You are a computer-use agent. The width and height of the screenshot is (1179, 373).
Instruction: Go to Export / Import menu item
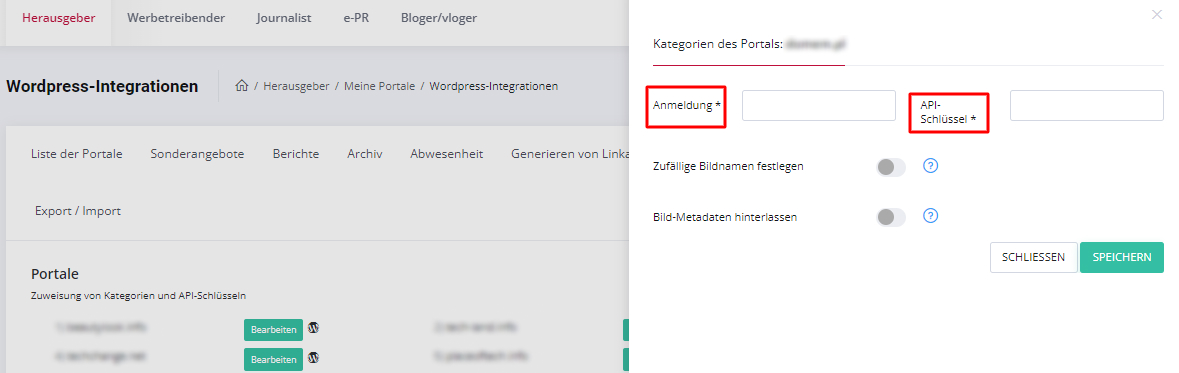(x=77, y=211)
